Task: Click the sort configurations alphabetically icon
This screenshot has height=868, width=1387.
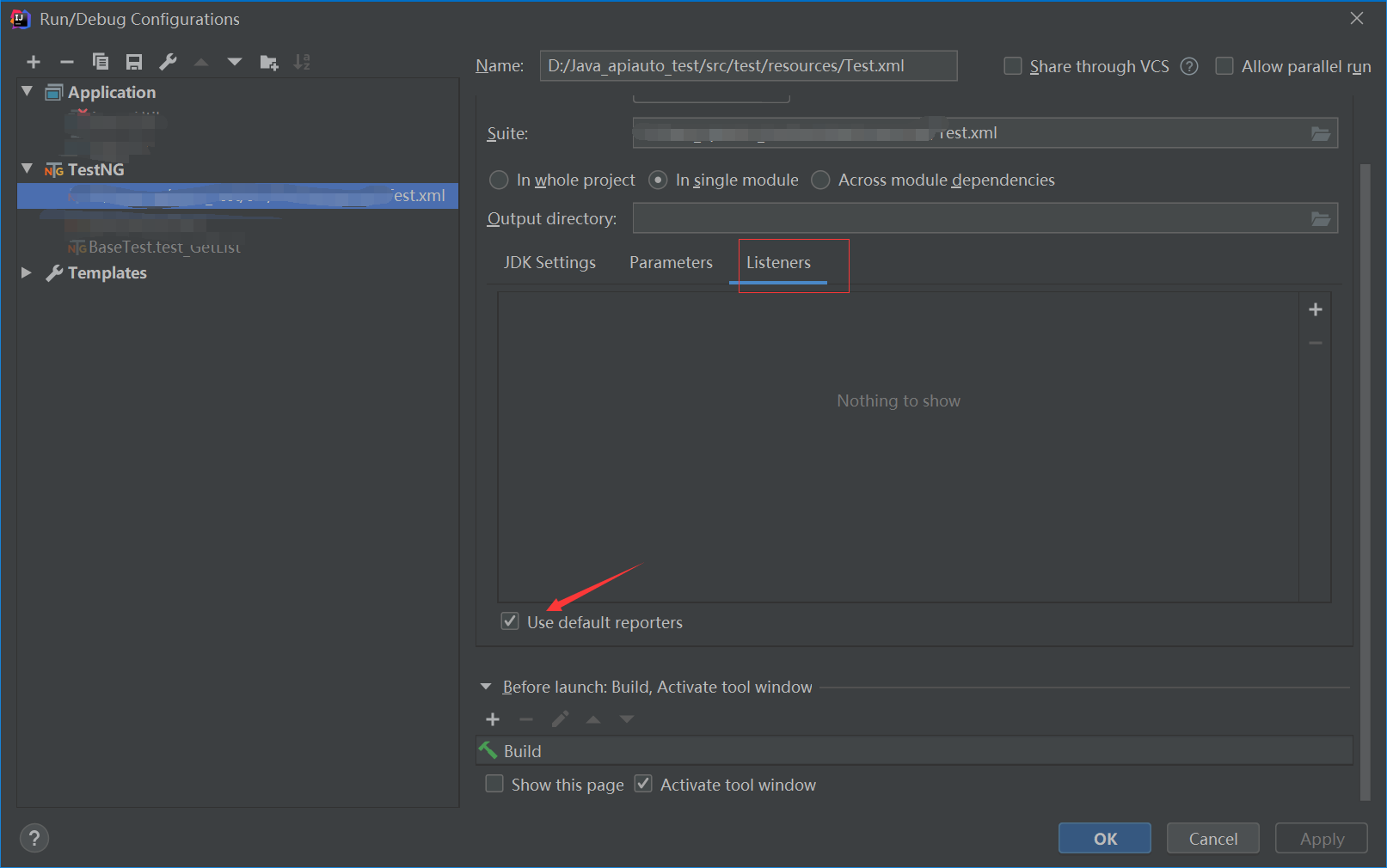Action: pyautogui.click(x=302, y=62)
